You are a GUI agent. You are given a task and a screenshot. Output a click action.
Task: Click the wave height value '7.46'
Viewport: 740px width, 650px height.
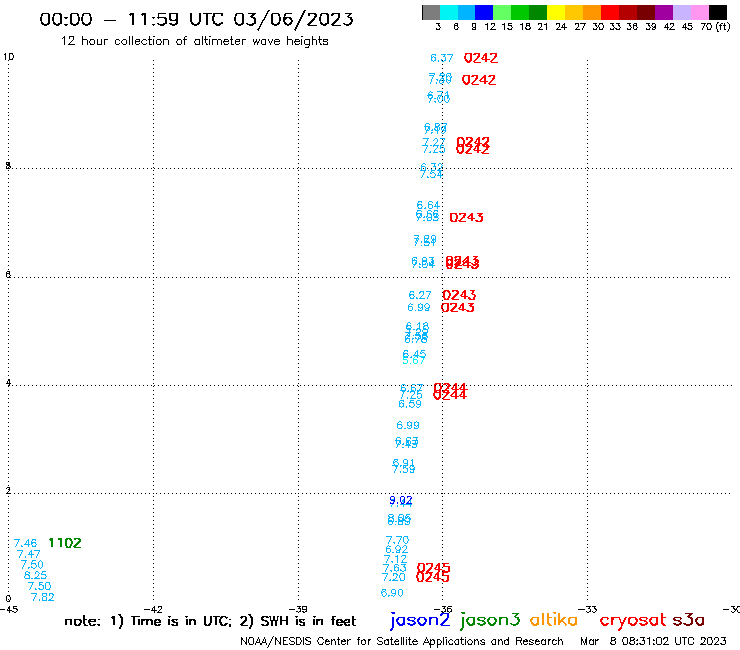click(x=25, y=543)
